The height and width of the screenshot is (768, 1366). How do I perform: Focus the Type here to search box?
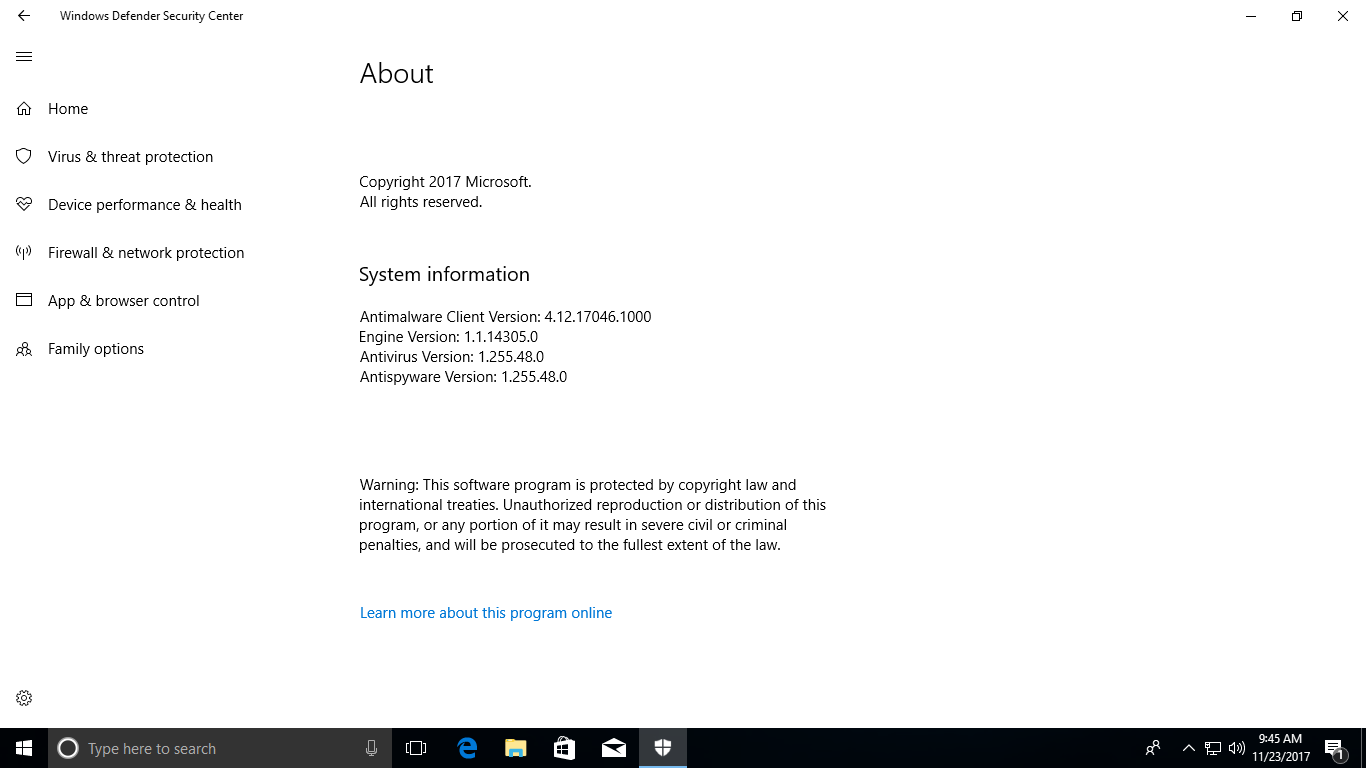click(220, 748)
